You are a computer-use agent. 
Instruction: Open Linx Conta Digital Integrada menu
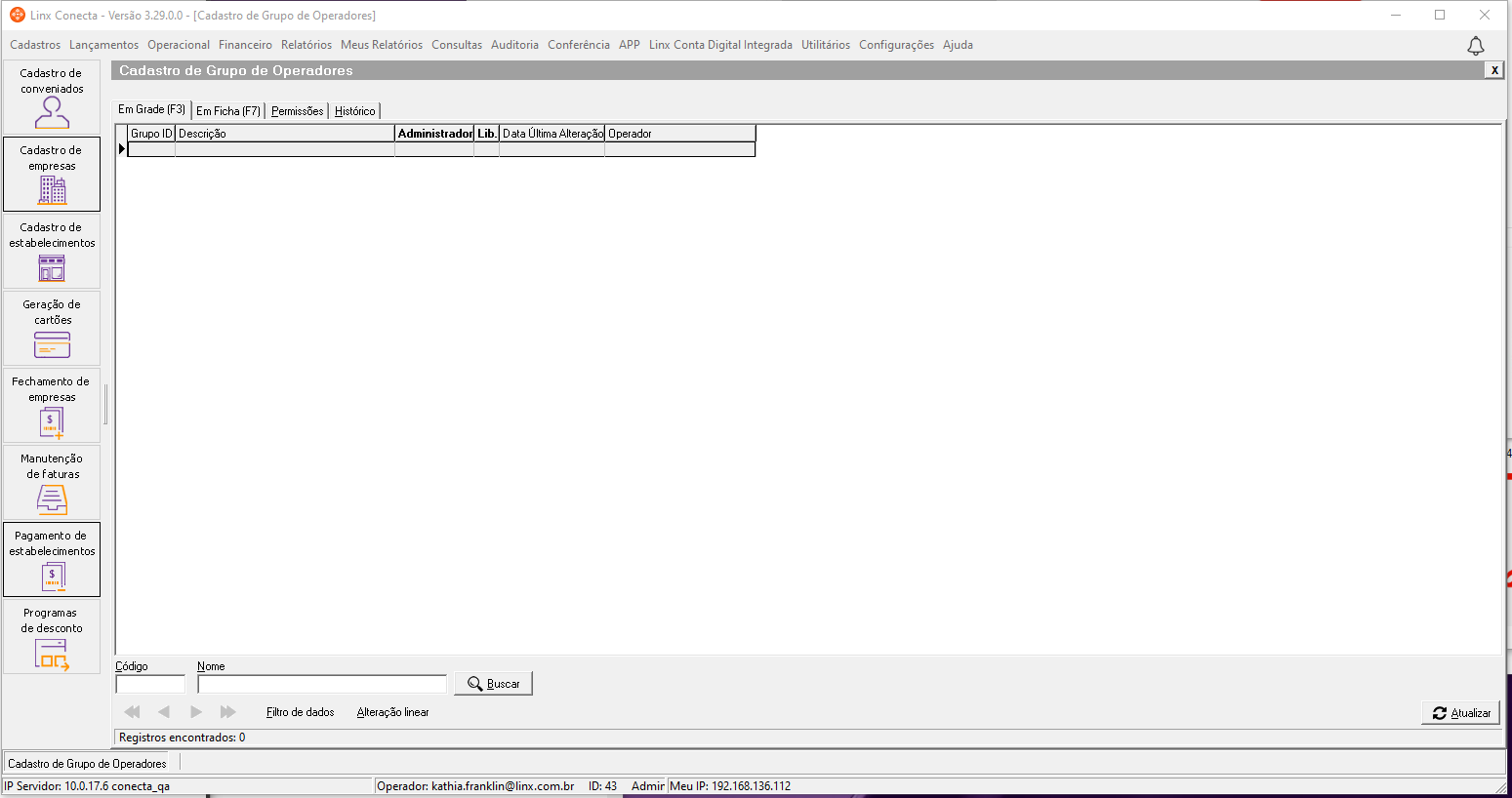(720, 45)
